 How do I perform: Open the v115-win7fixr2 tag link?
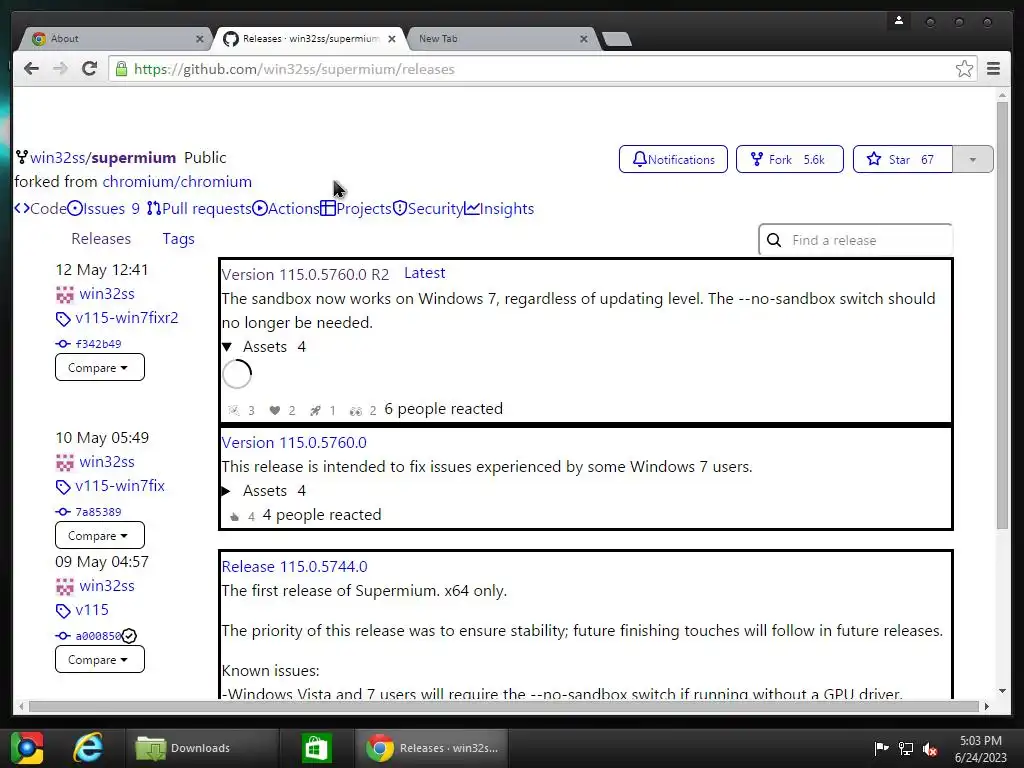pyautogui.click(x=127, y=318)
